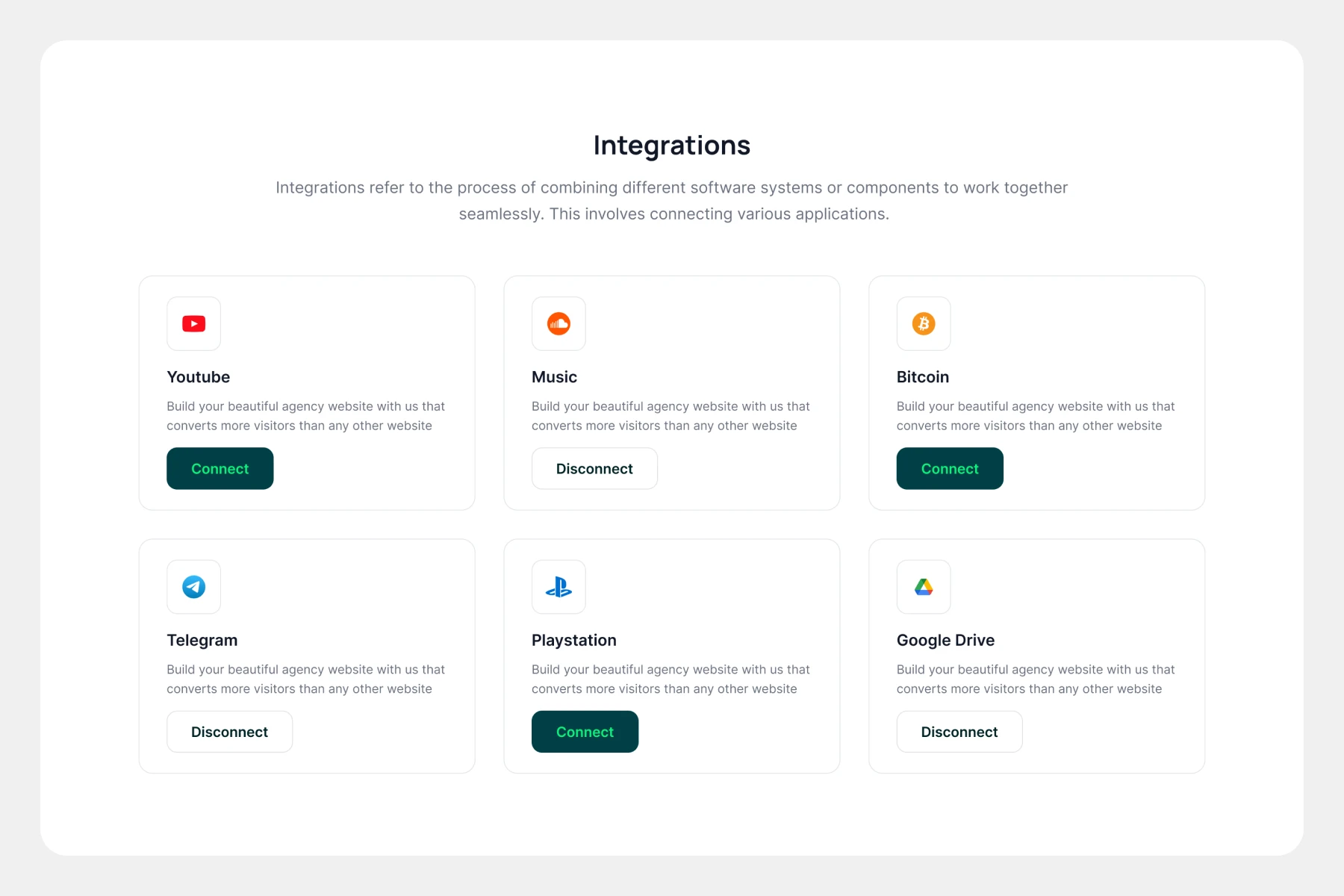The width and height of the screenshot is (1344, 896).
Task: Select the Google Drive card title
Action: click(x=945, y=640)
